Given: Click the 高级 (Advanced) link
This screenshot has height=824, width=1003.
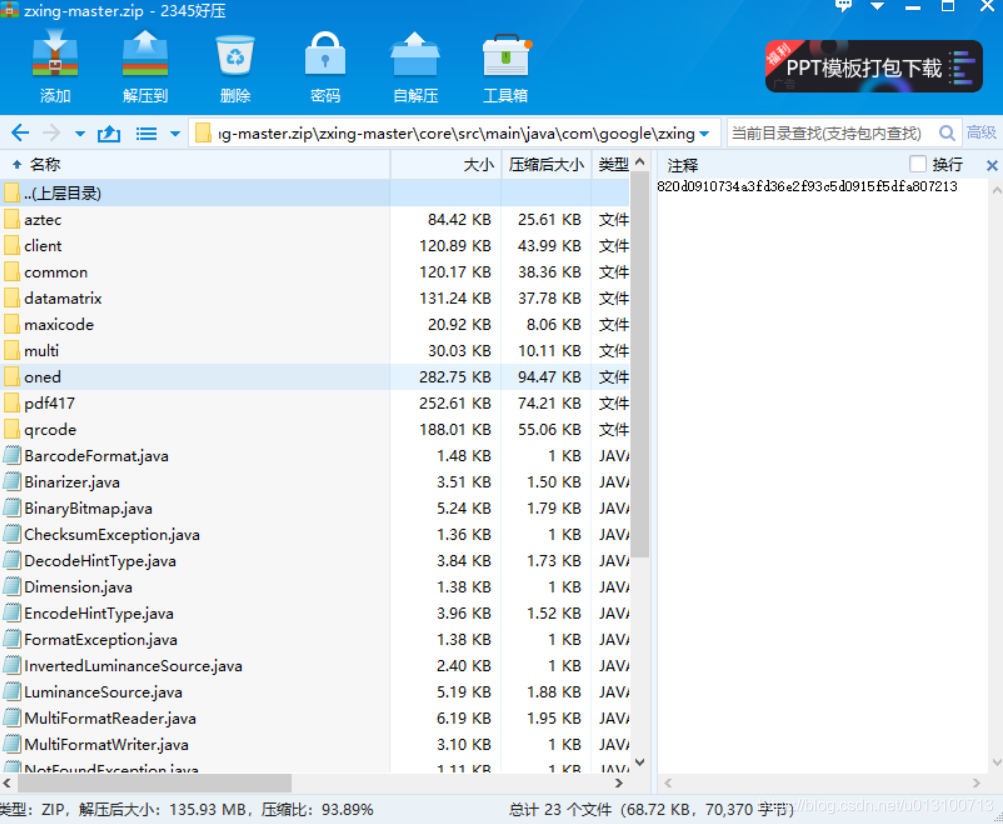Looking at the screenshot, I should (x=981, y=132).
